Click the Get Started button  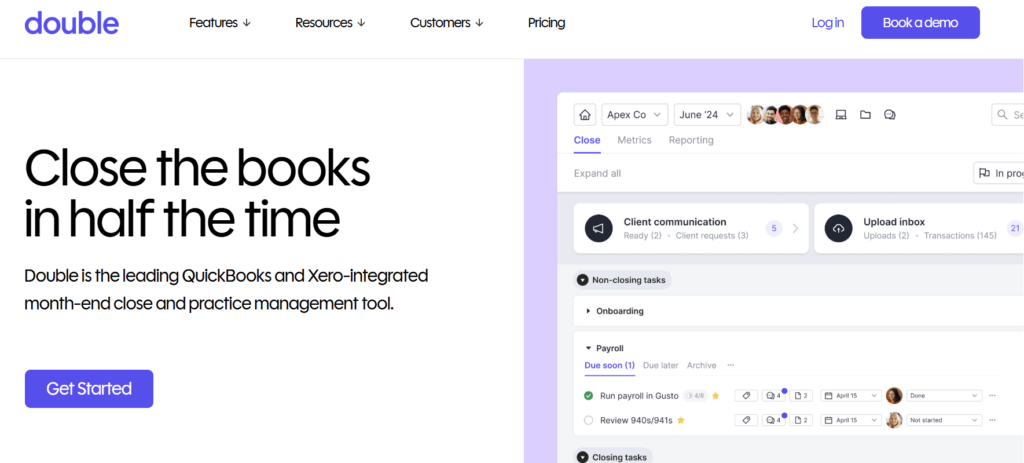[89, 389]
